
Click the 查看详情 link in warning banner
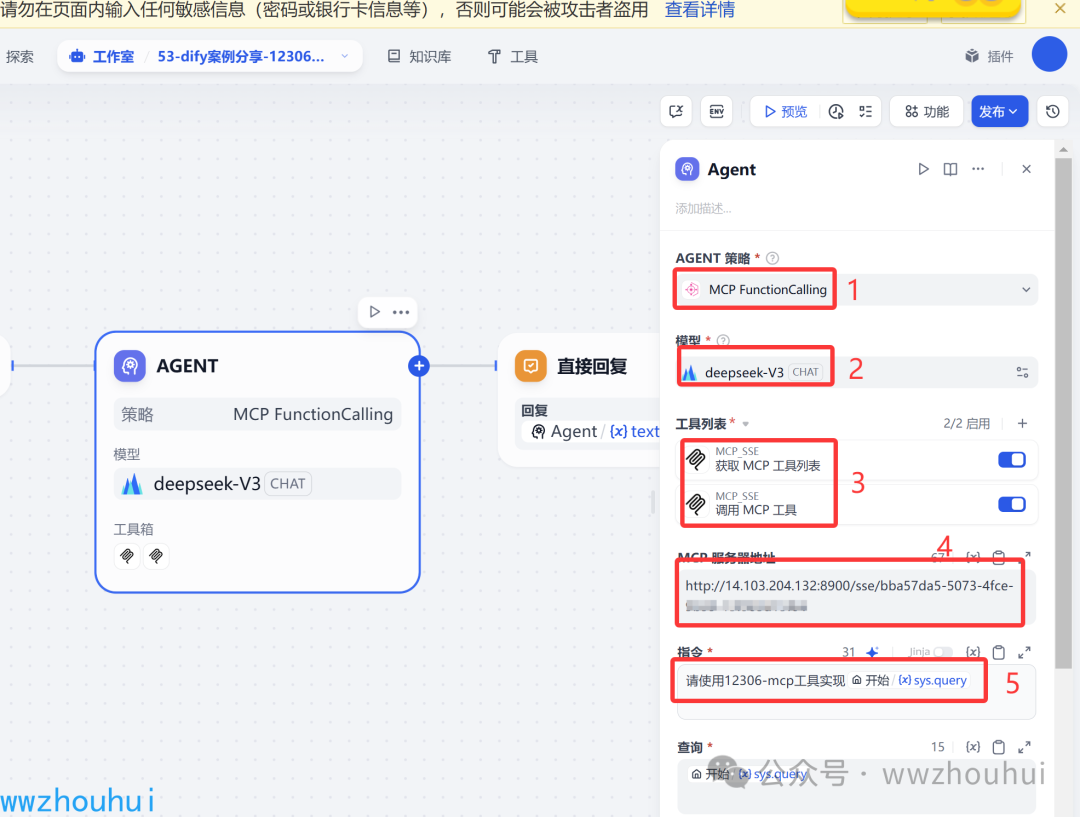point(700,10)
